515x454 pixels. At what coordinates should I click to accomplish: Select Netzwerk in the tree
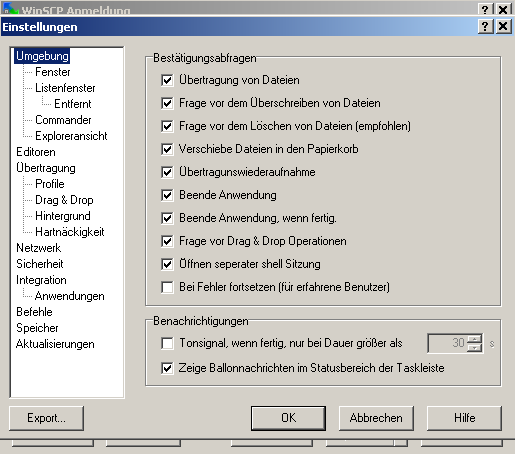click(39, 248)
